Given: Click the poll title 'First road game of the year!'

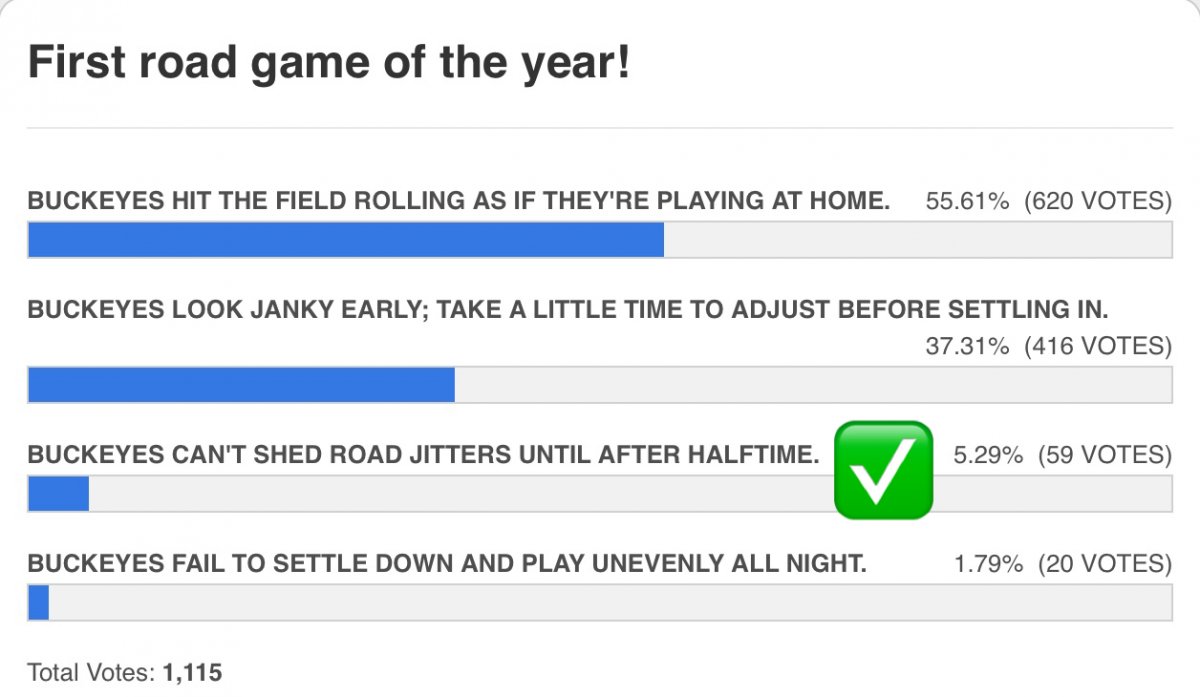Looking at the screenshot, I should click(x=329, y=63).
